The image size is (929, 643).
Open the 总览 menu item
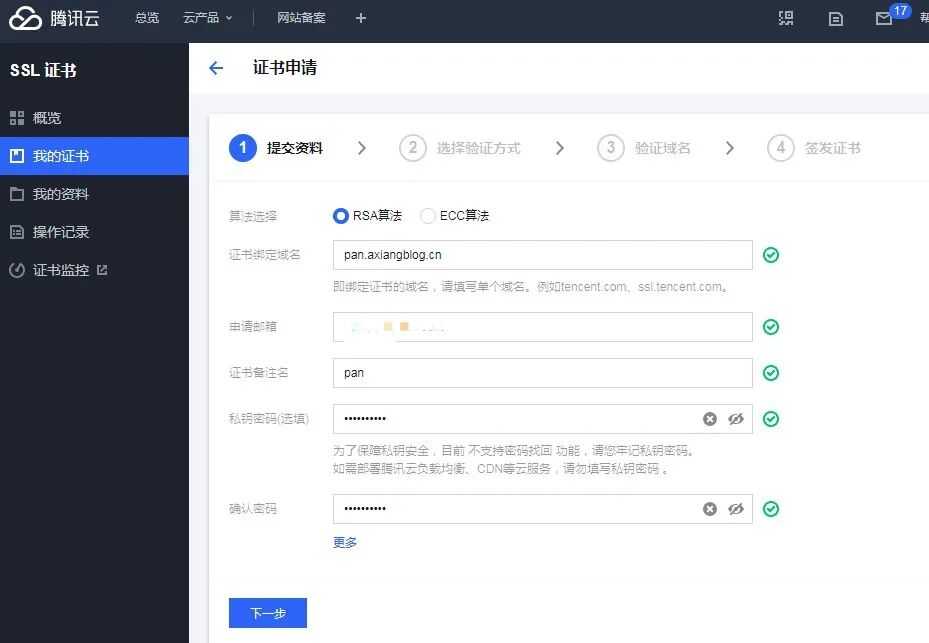146,17
